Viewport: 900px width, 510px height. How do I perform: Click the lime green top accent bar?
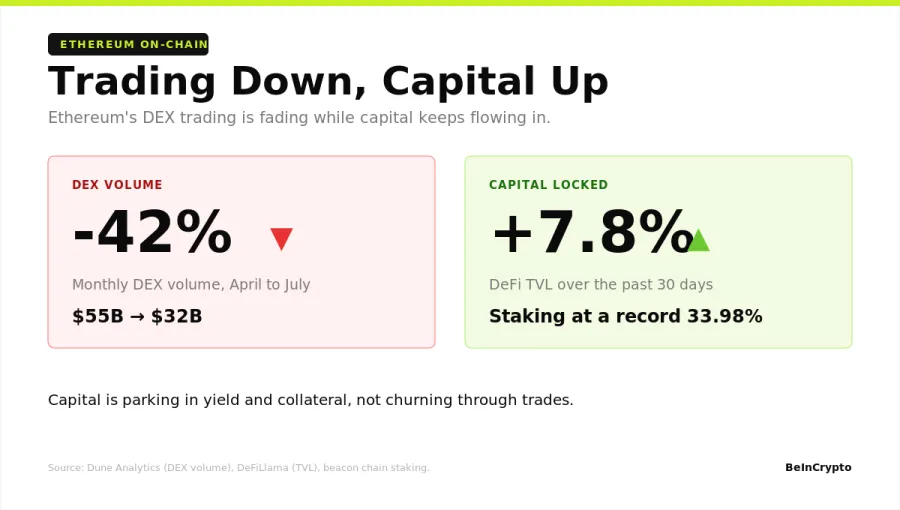[x=450, y=3]
